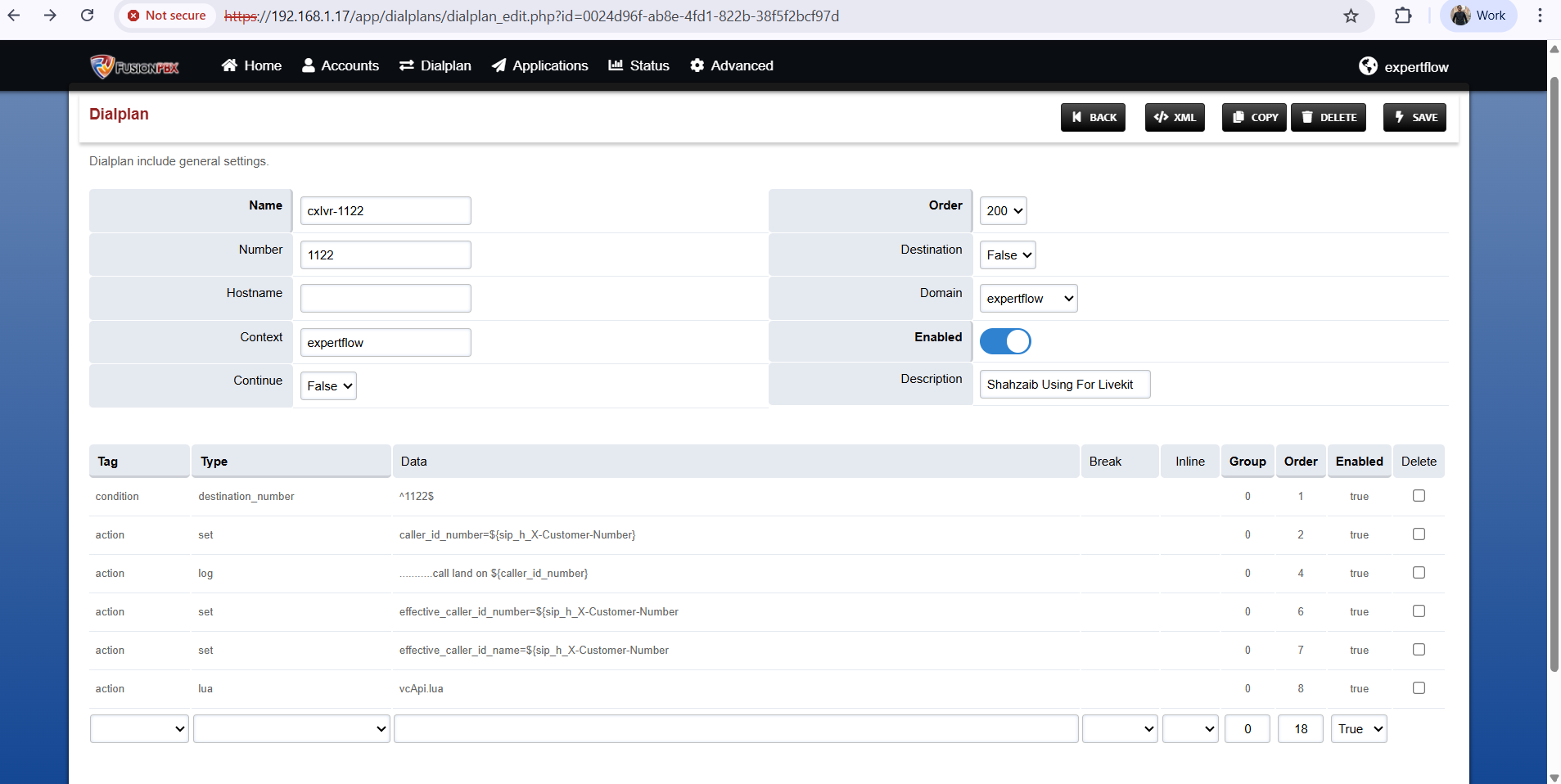Click the globe icon beside expertflow
The width and height of the screenshot is (1561, 784).
(x=1368, y=66)
